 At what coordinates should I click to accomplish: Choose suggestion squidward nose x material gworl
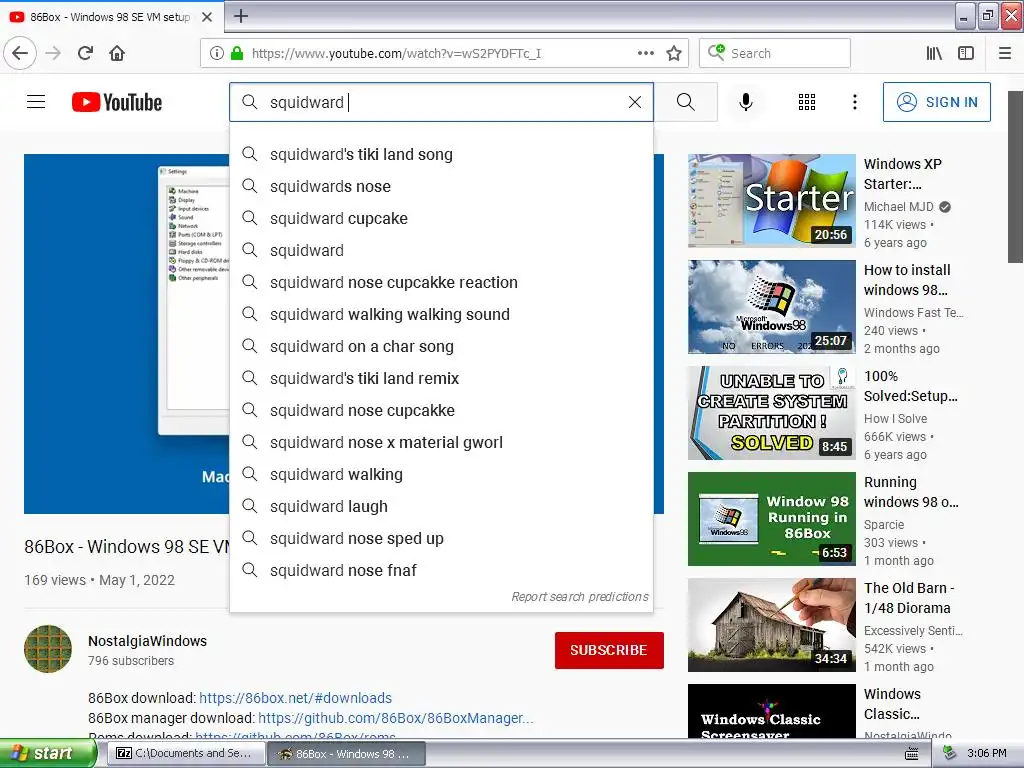click(x=441, y=442)
